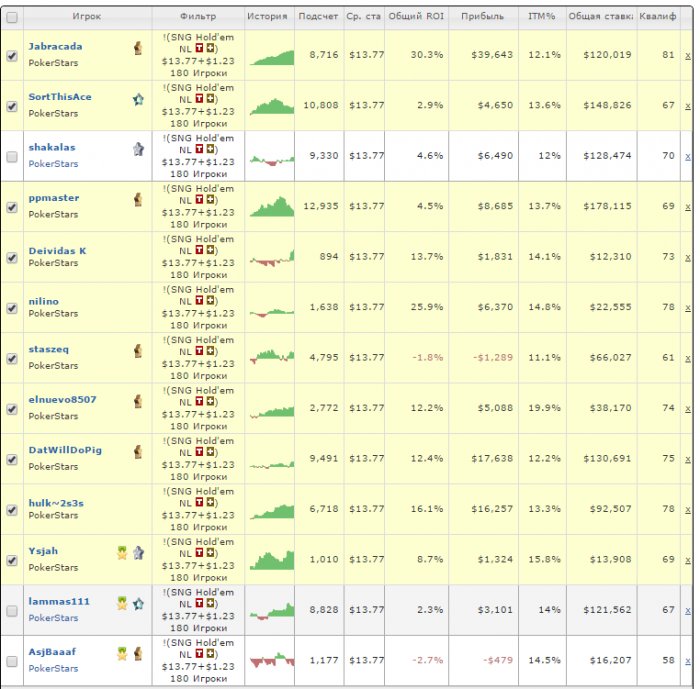
Task: Sort by Общий ROI column header
Action: 416,17
